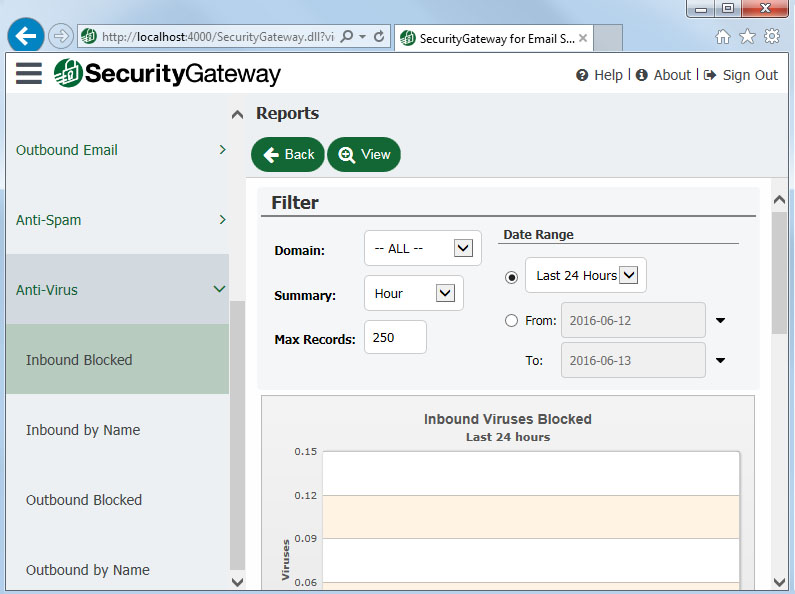Click the 0.09 chart axis value

click(306, 538)
